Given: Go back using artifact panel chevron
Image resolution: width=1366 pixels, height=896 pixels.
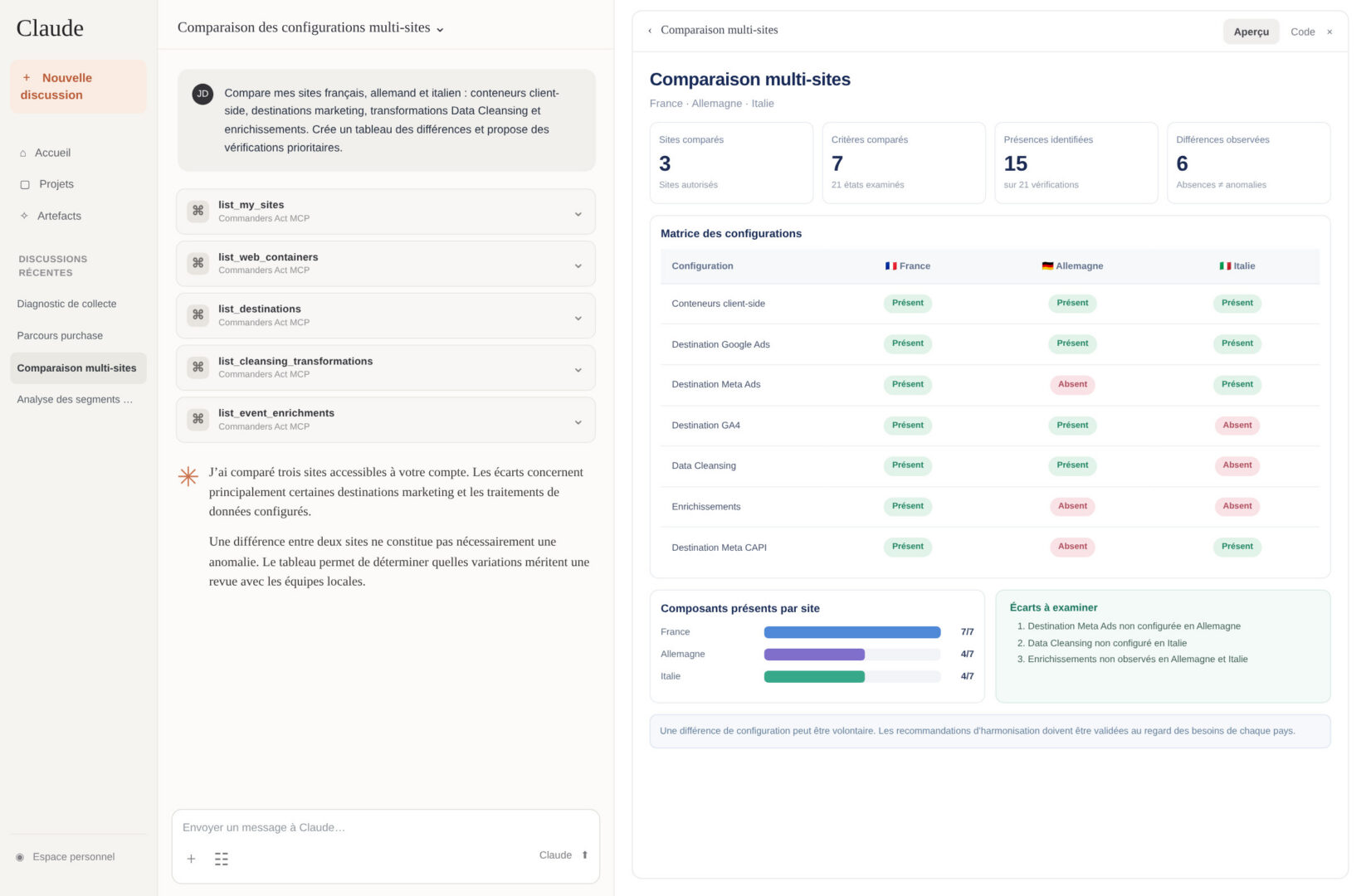Looking at the screenshot, I should (650, 31).
